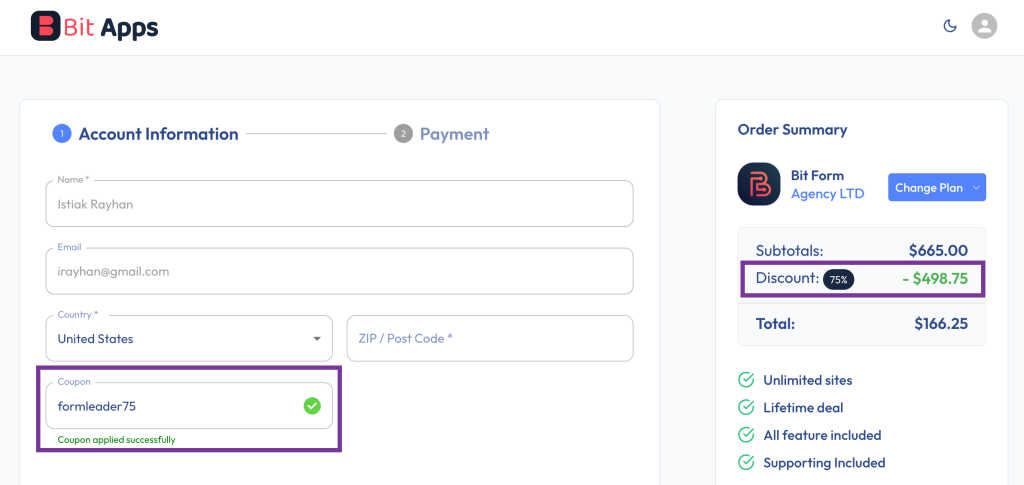Click the Lifetime deal check icon

pyautogui.click(x=746, y=407)
